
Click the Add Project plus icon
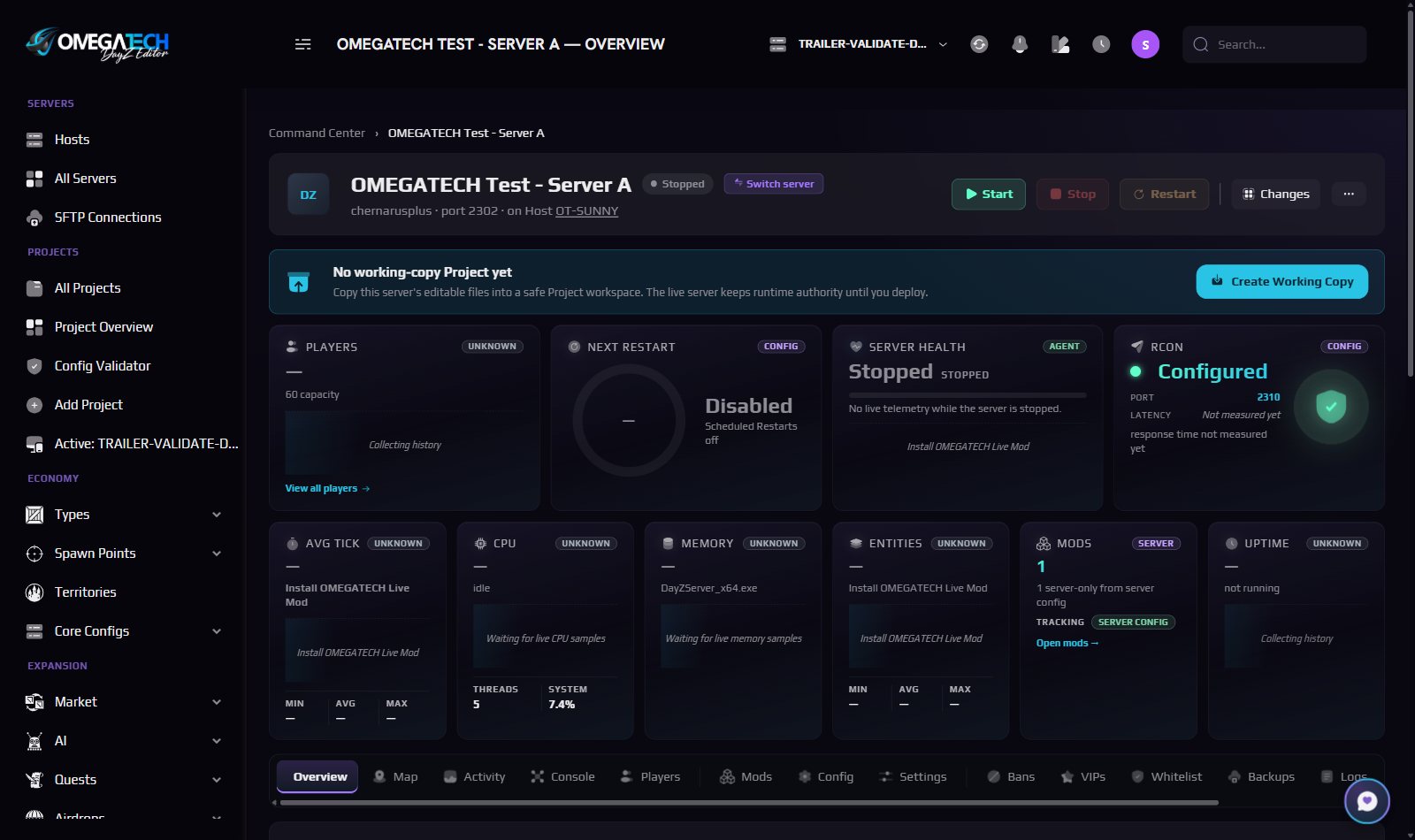[34, 405]
